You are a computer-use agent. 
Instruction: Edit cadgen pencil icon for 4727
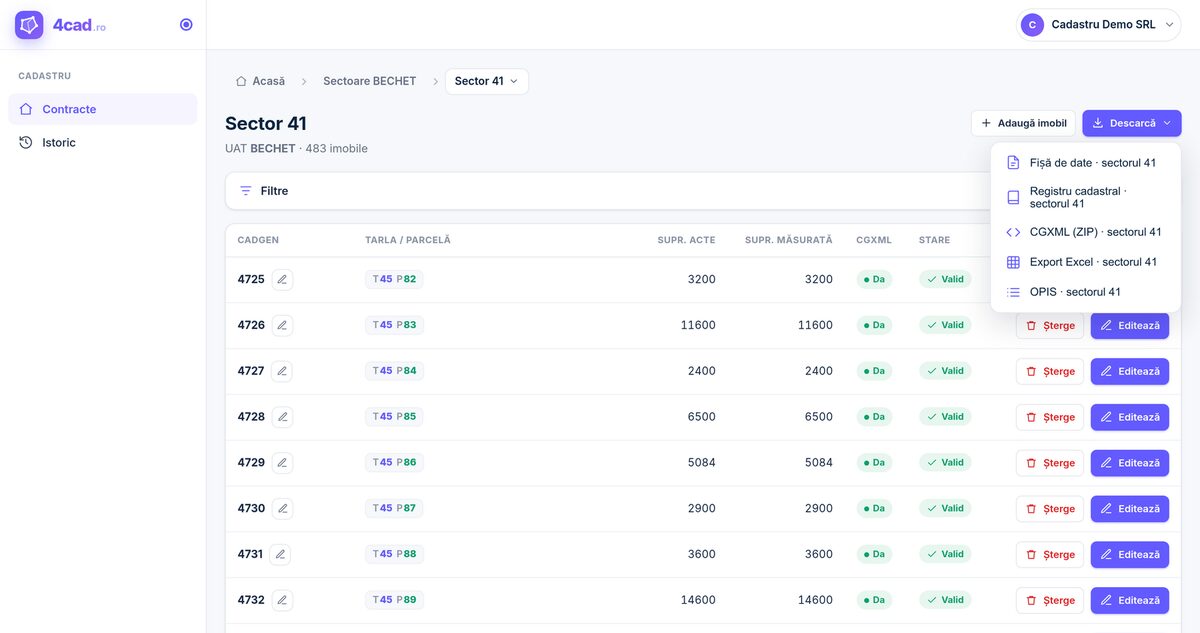283,371
